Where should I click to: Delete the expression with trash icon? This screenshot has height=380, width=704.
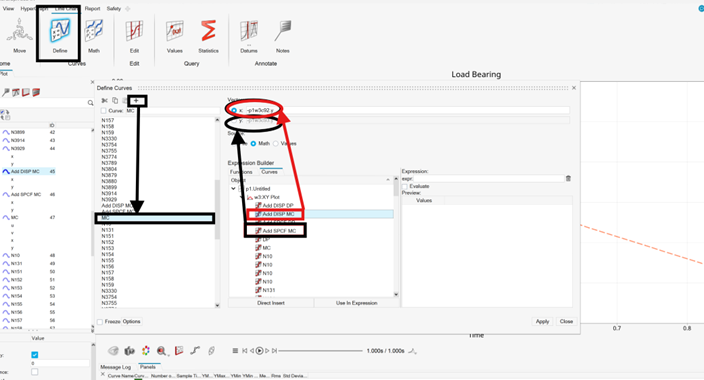568,178
